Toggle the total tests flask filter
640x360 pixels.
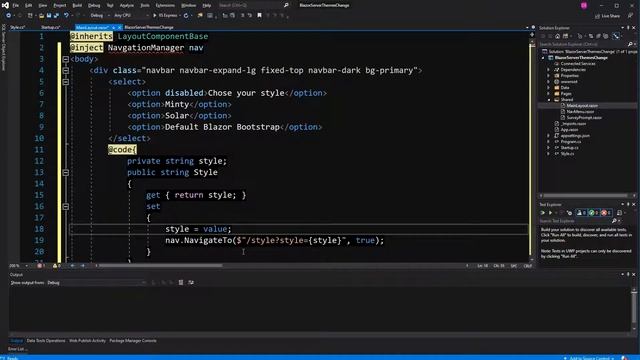[581, 213]
